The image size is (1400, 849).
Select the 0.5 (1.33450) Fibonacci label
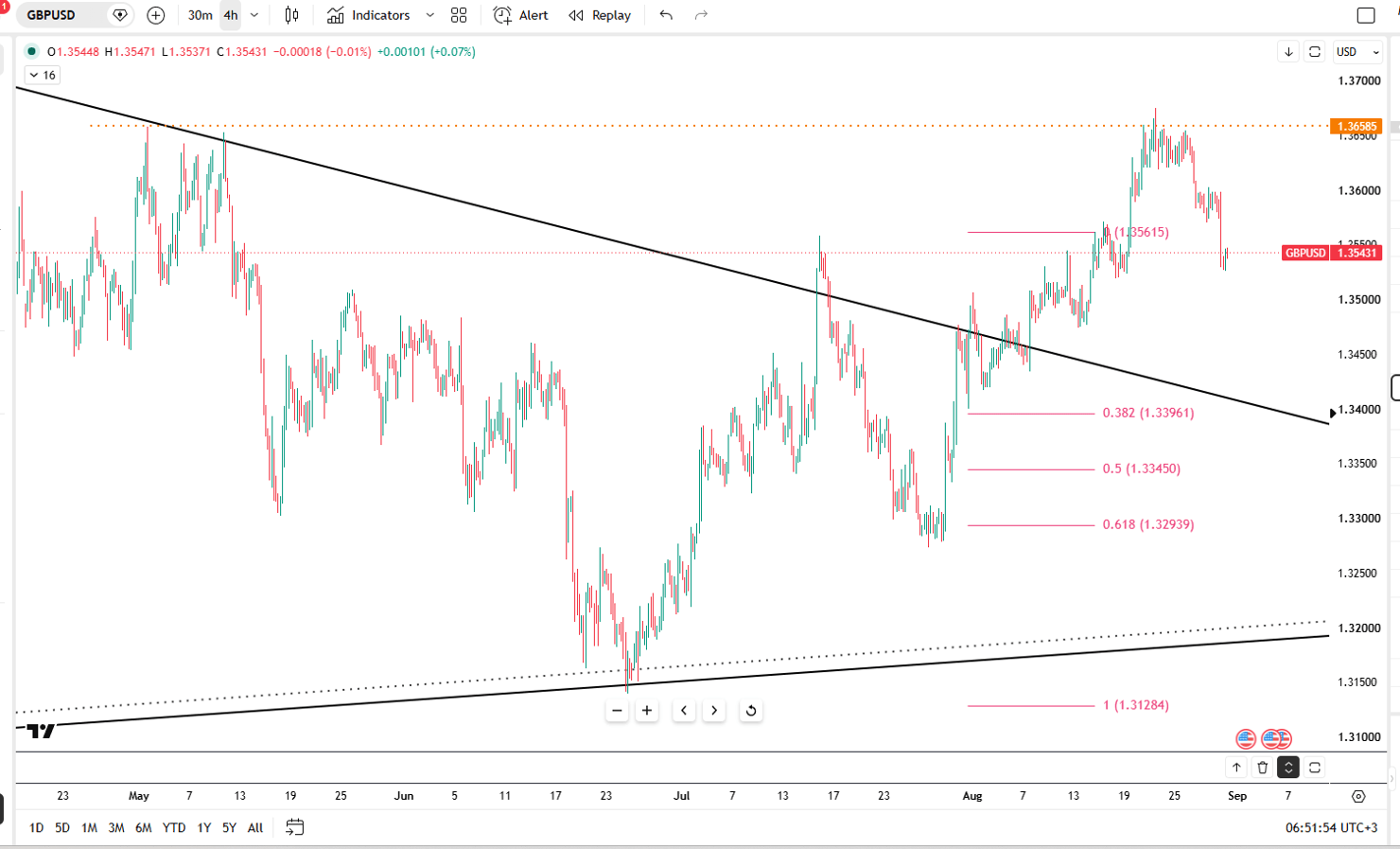[x=1142, y=469]
